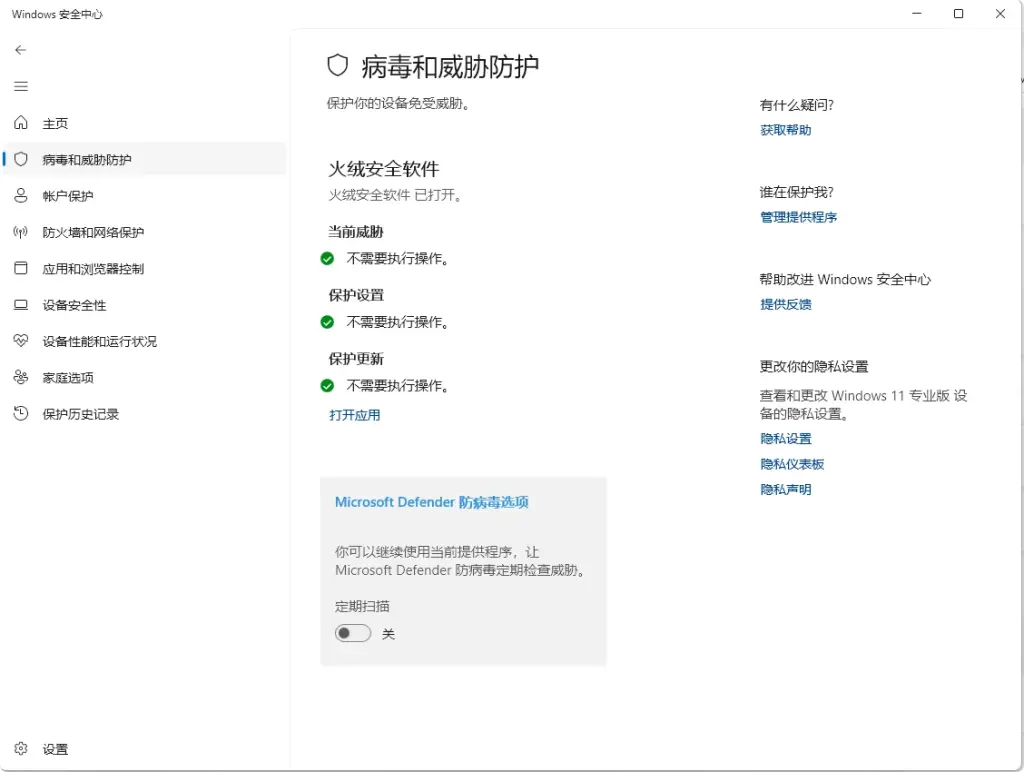The height and width of the screenshot is (772, 1024).
Task: Click 火绒安全软件 已打开 status text
Action: click(395, 195)
